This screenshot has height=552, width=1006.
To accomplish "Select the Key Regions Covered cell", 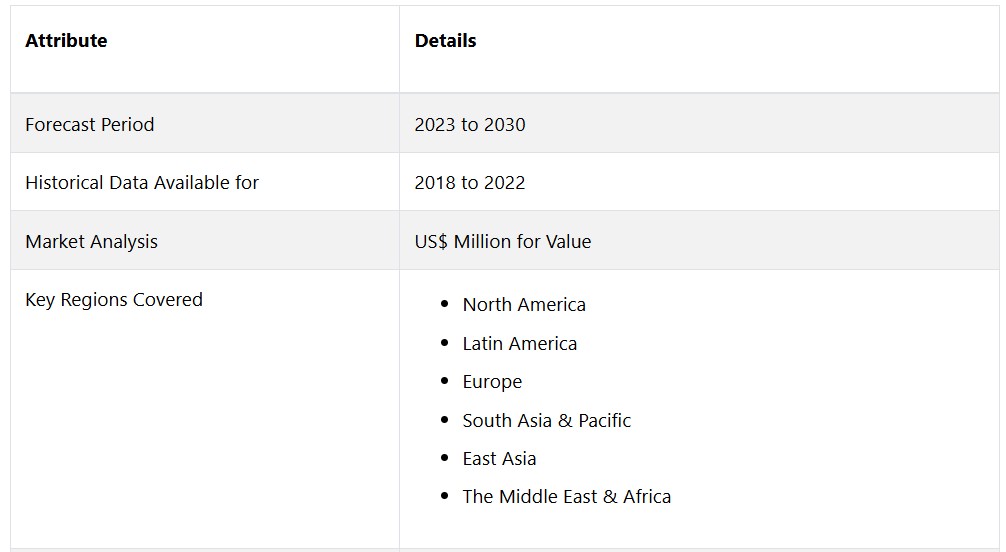I will (114, 300).
